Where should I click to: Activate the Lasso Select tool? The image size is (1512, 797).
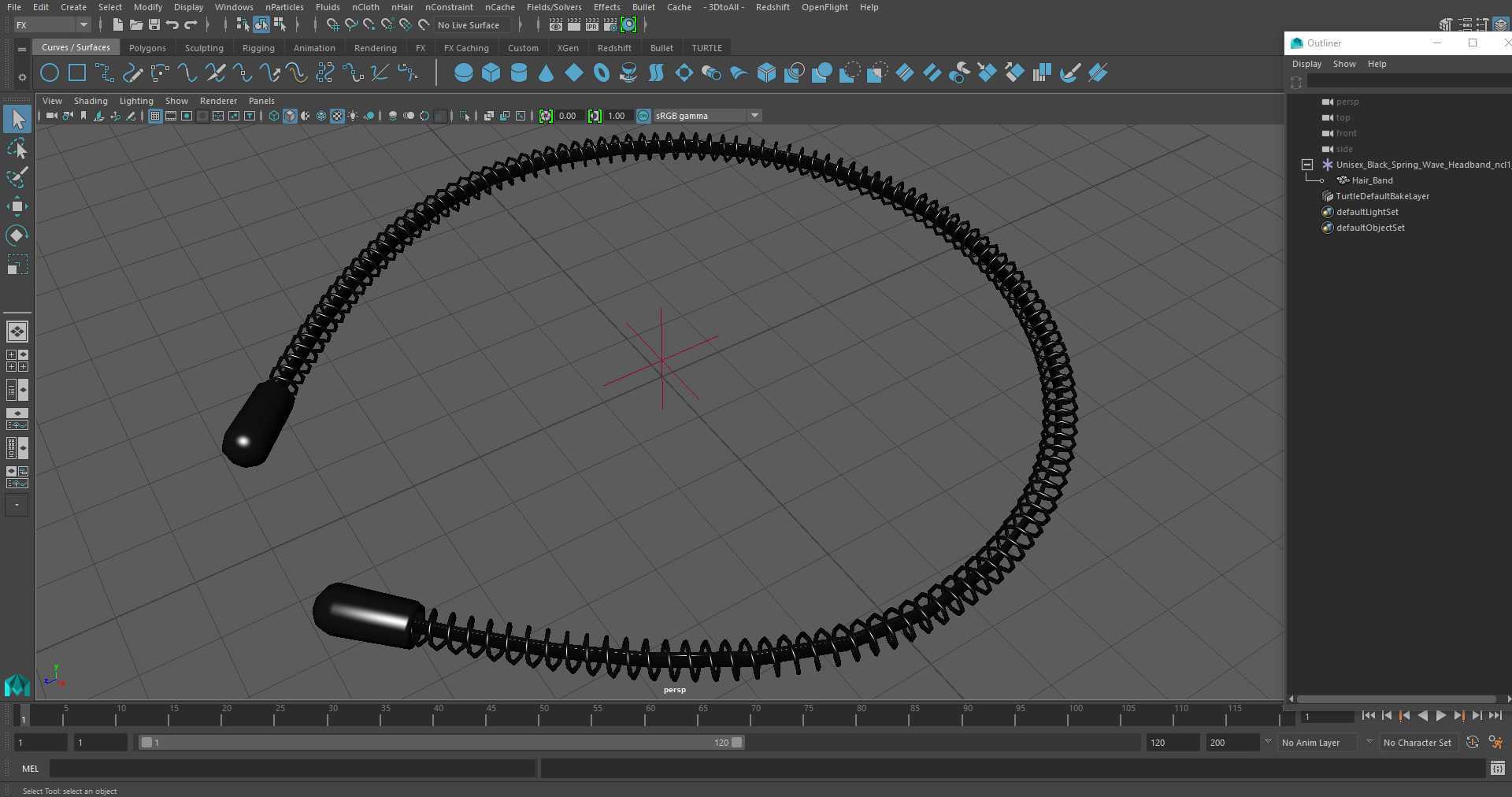tap(17, 149)
